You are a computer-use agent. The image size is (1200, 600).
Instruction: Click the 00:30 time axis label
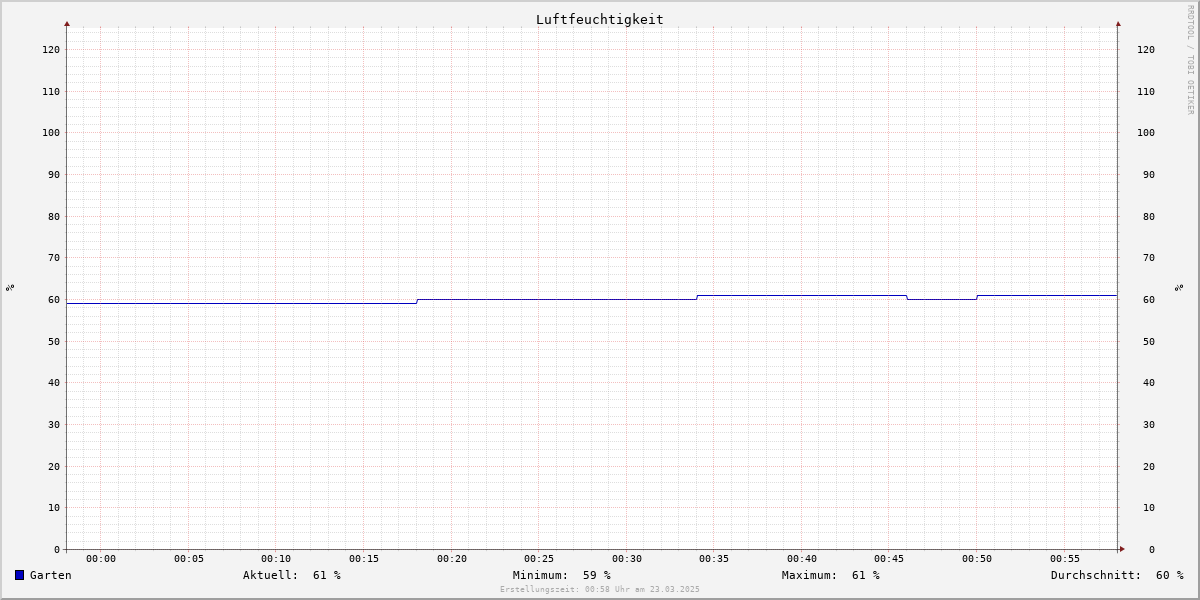[627, 558]
